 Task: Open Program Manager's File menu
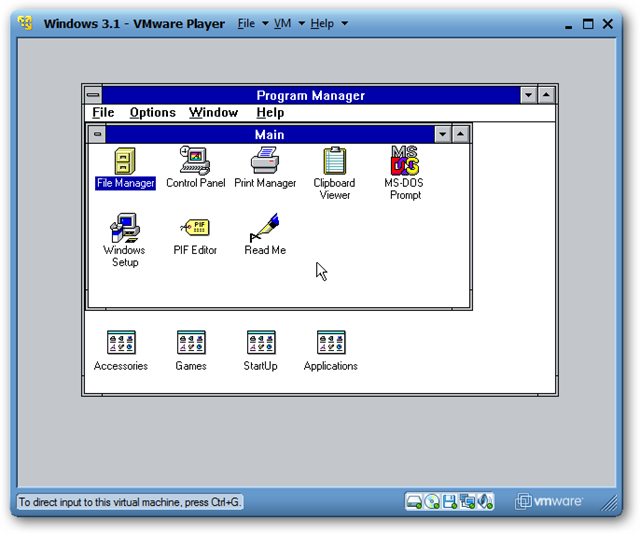point(103,112)
